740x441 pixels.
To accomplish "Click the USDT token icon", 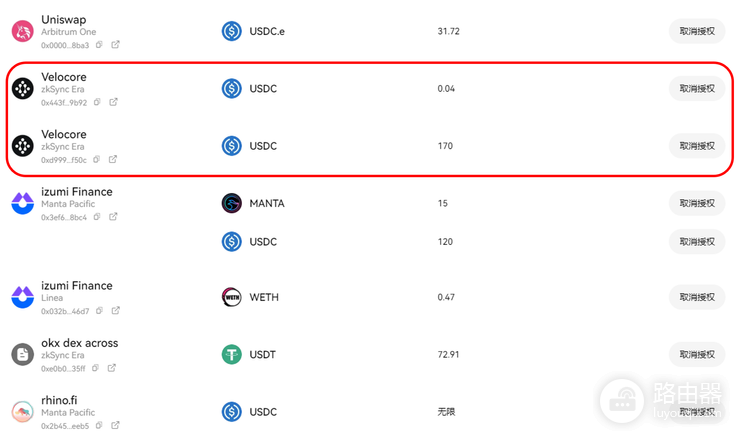I will [x=231, y=355].
